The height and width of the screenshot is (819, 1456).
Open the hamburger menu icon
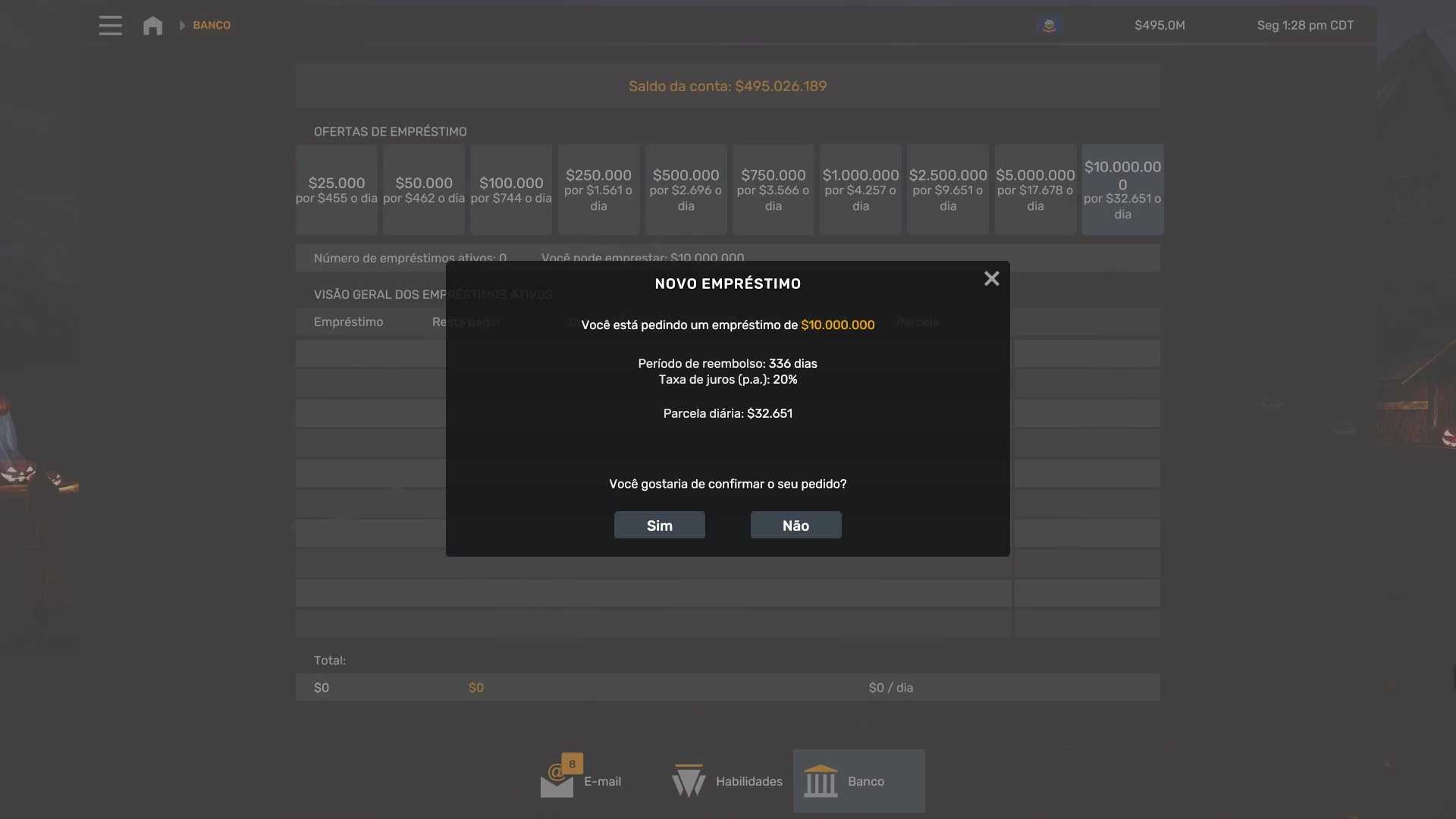pyautogui.click(x=110, y=25)
